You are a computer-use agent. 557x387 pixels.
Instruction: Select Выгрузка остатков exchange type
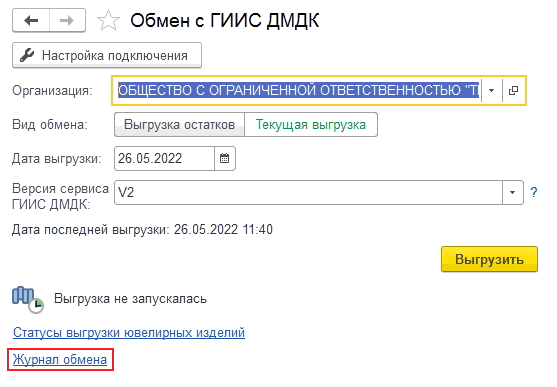[x=179, y=125]
